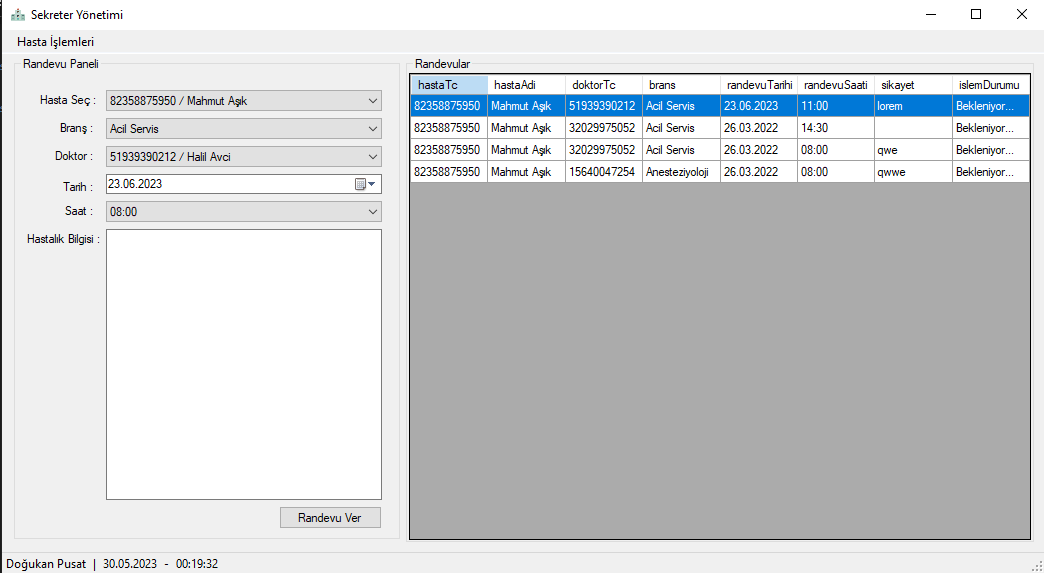Sort by the brans column header
This screenshot has width=1044, height=573.
coord(681,85)
